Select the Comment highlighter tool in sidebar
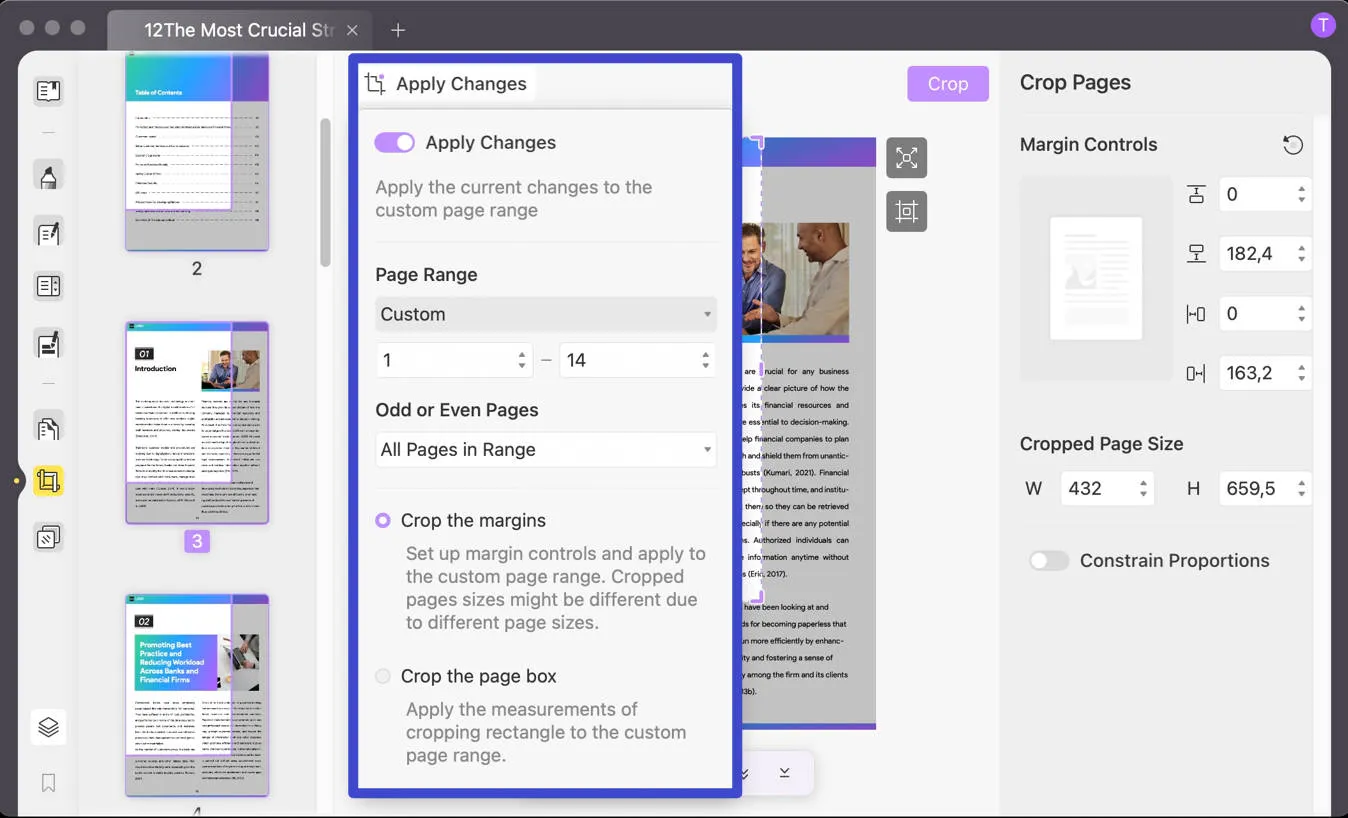1348x818 pixels. [48, 177]
